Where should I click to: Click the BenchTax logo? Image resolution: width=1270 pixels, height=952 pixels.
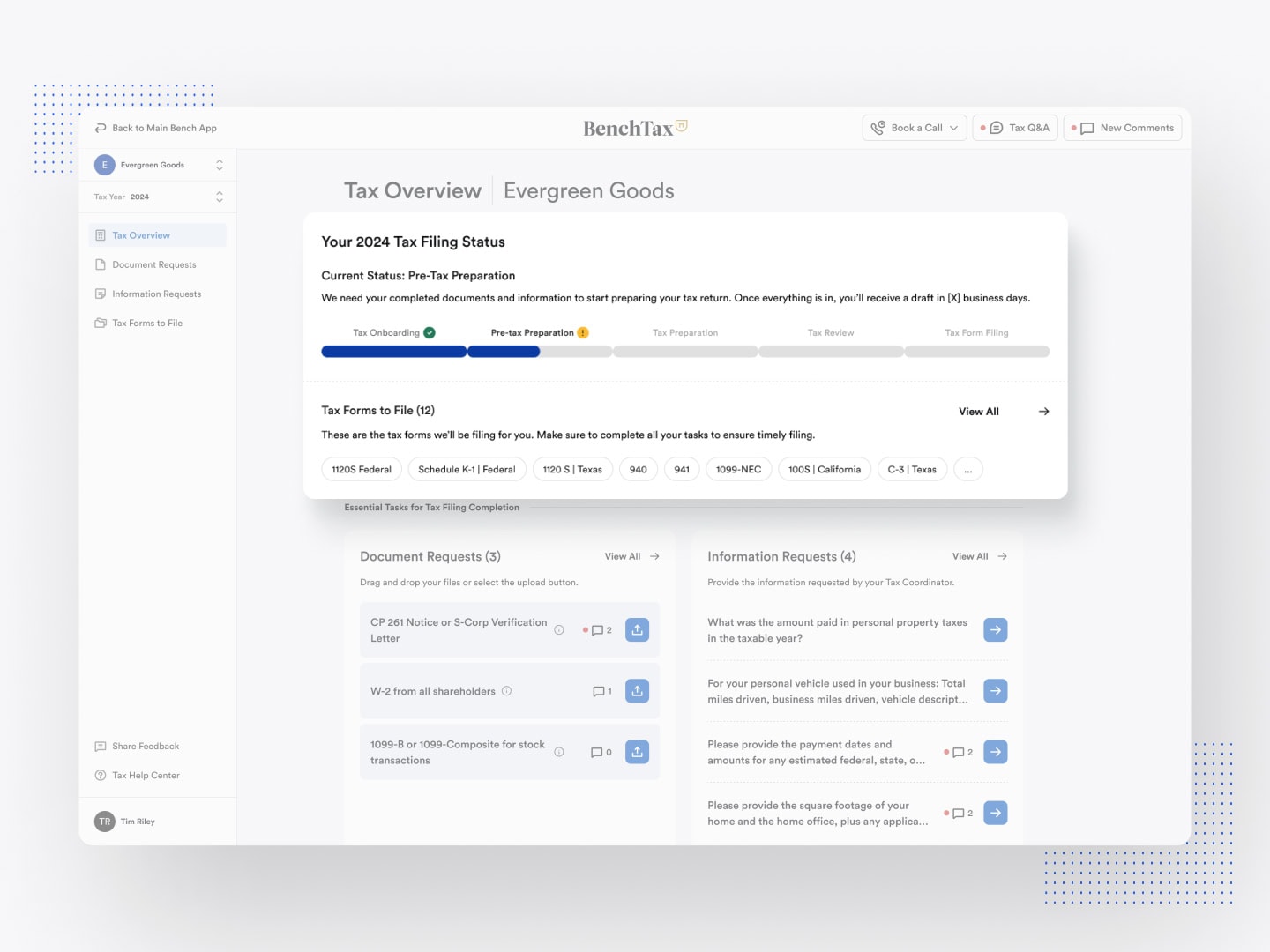click(x=635, y=128)
